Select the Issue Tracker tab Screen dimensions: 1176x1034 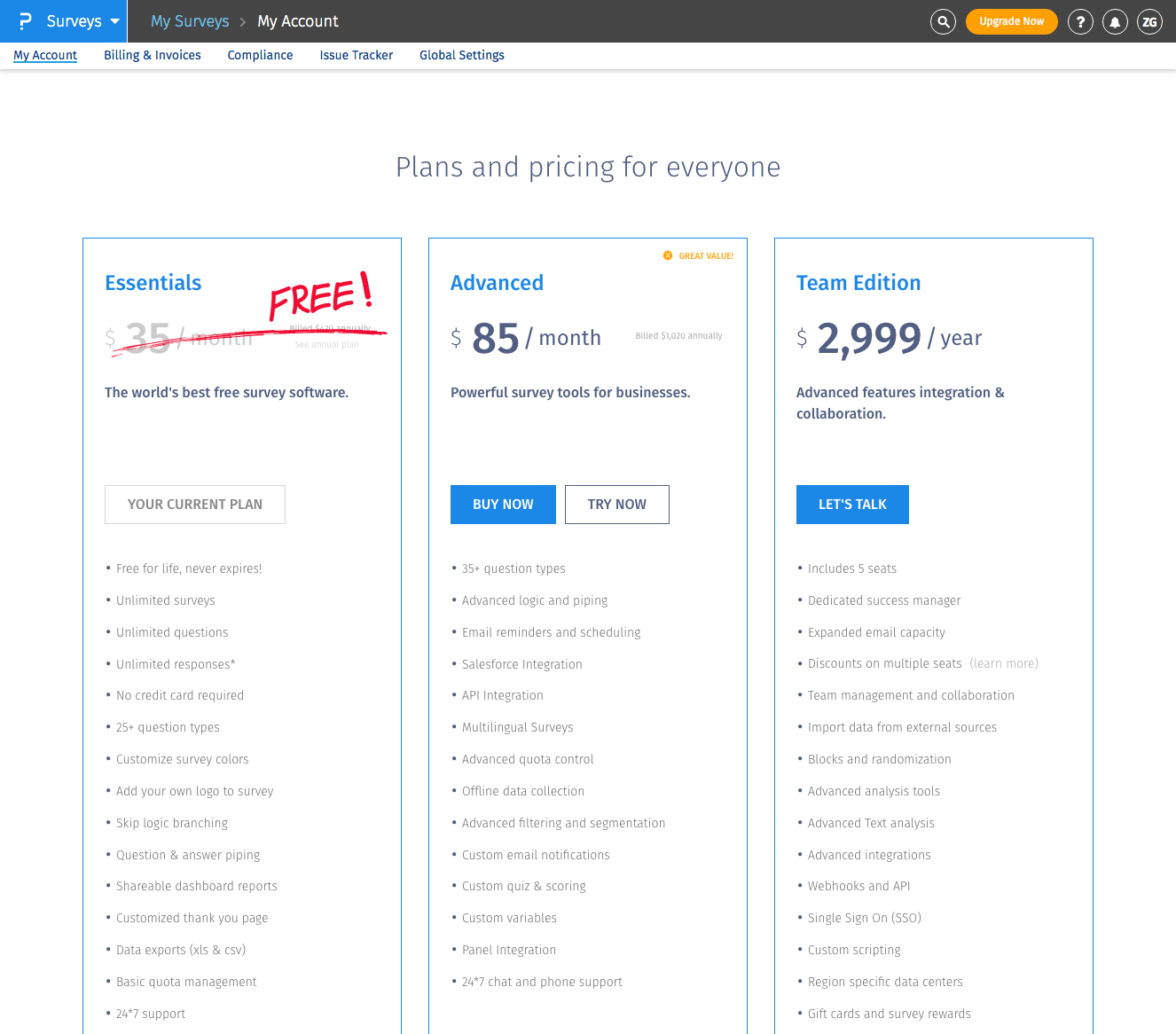pyautogui.click(x=356, y=55)
